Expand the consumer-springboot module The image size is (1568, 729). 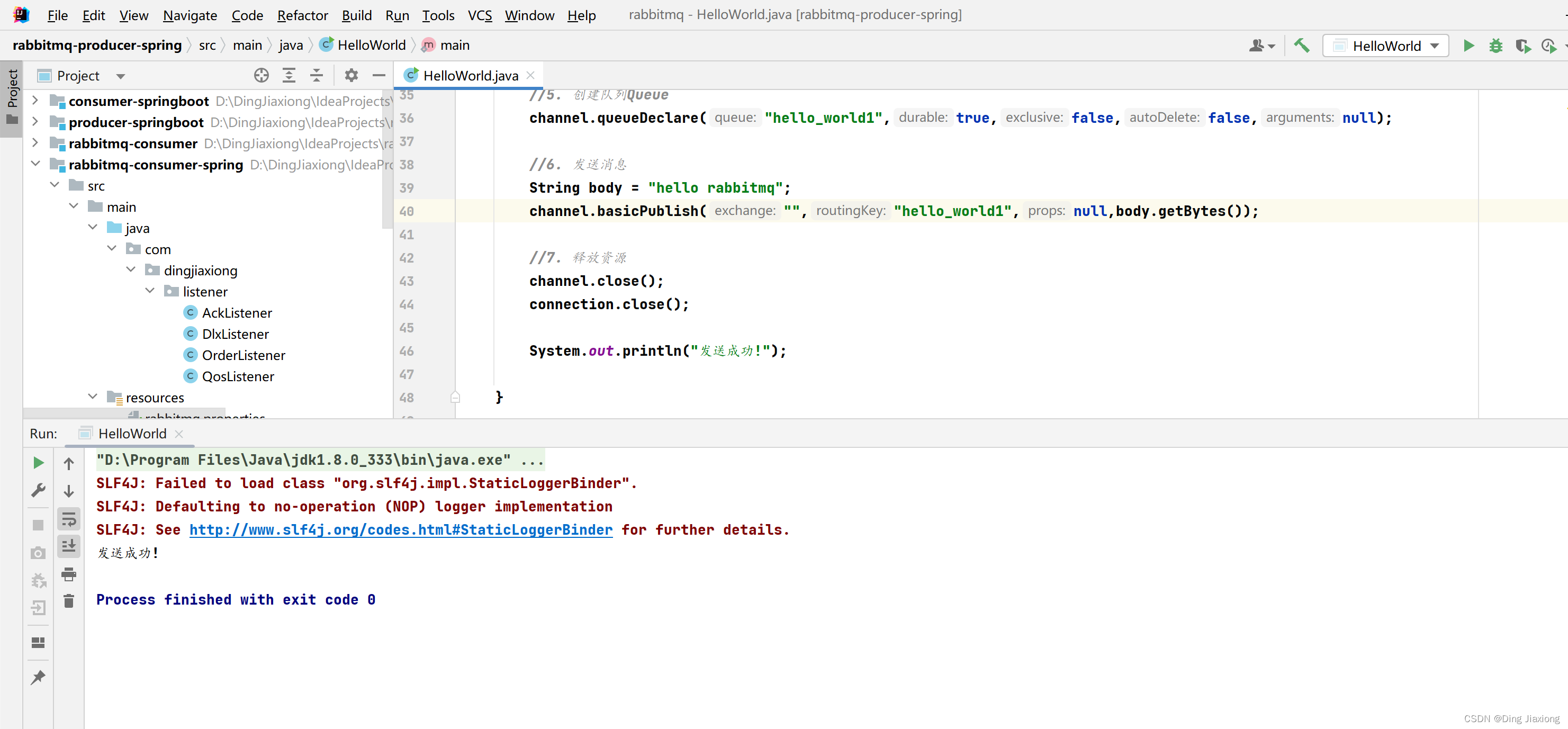pyautogui.click(x=35, y=101)
